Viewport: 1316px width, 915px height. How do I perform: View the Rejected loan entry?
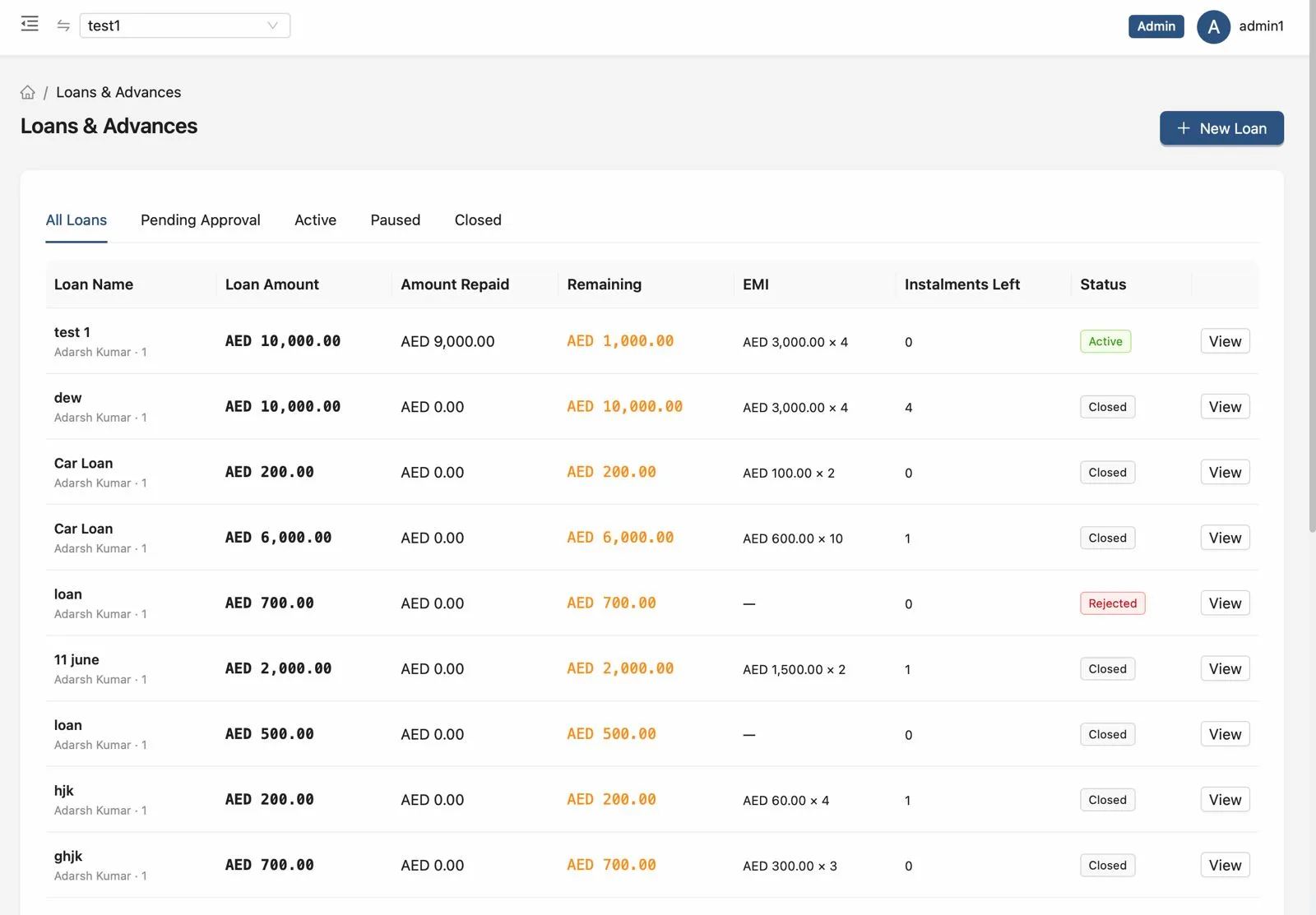(x=1225, y=603)
